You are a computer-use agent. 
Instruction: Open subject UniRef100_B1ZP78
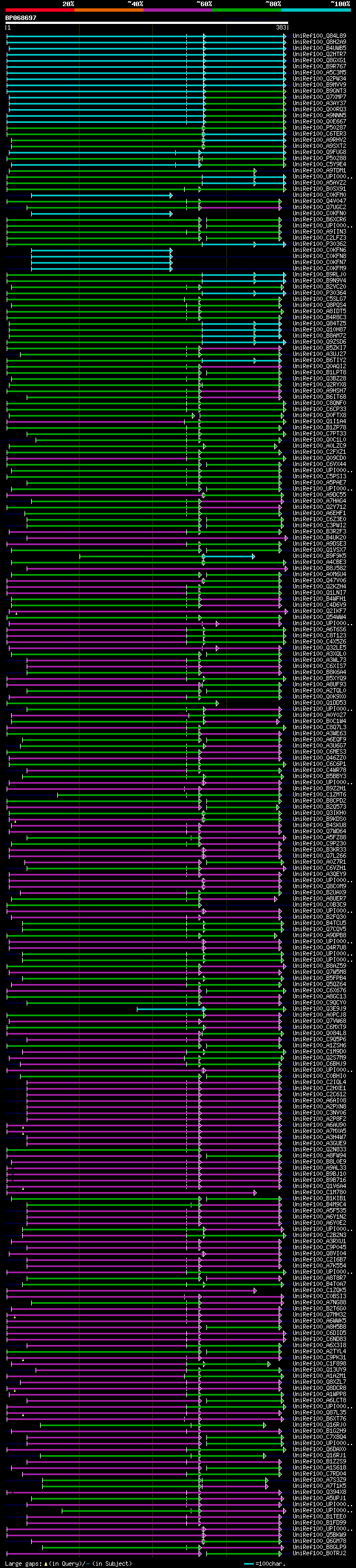319,428
